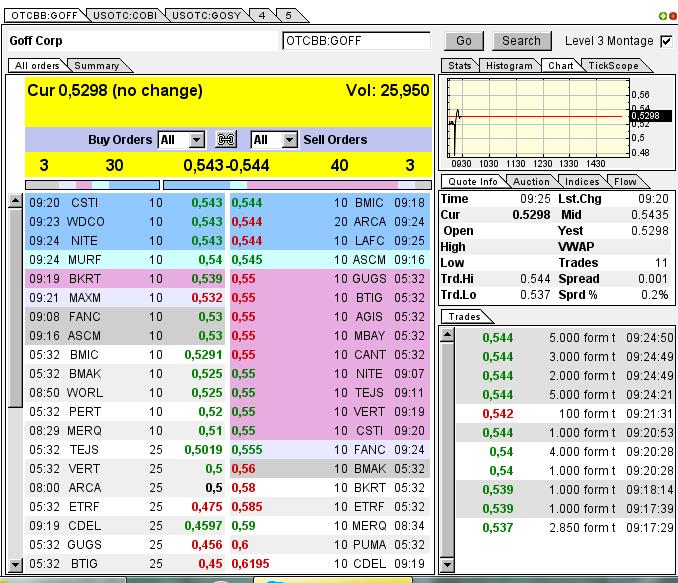
Task: Open workspace tab 5
Action: [288, 16]
